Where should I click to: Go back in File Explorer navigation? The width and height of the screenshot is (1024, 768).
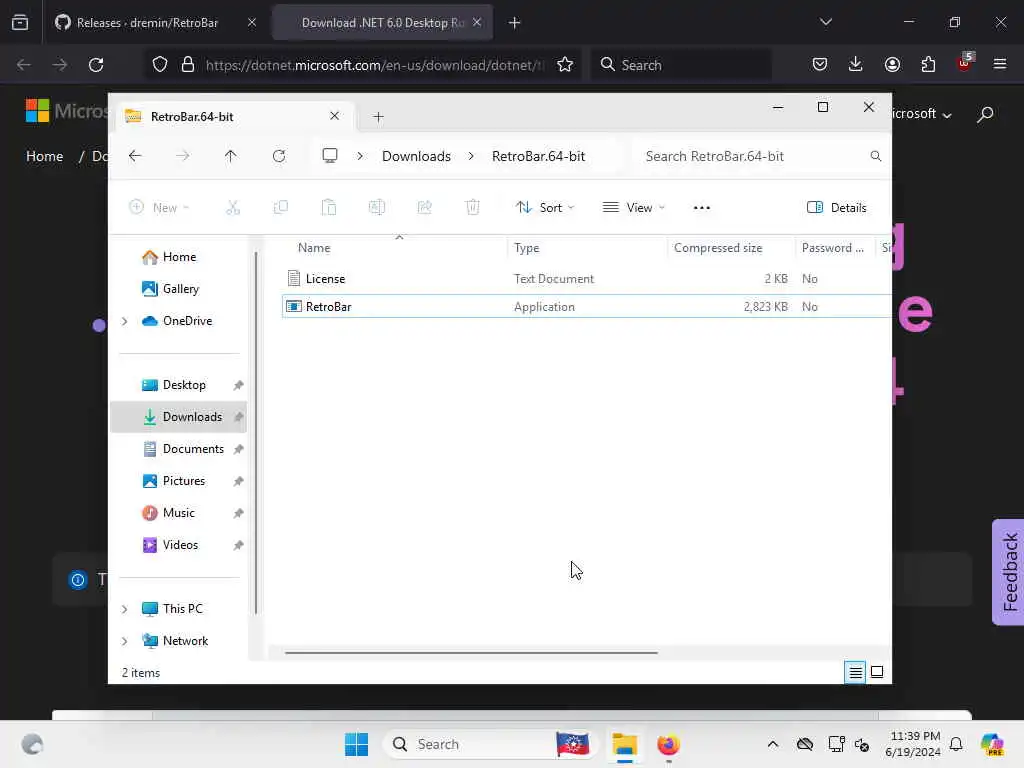[135, 156]
